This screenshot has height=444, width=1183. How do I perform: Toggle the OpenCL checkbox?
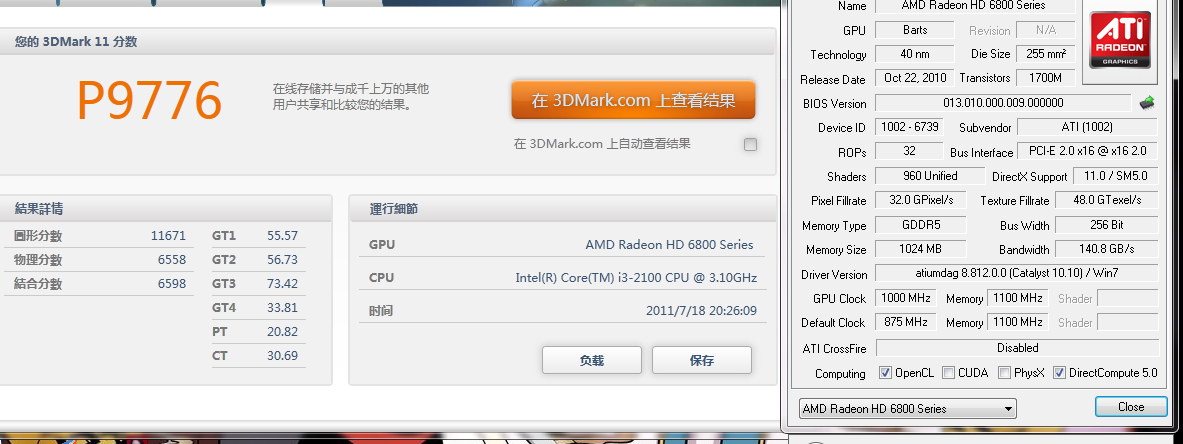pos(886,372)
